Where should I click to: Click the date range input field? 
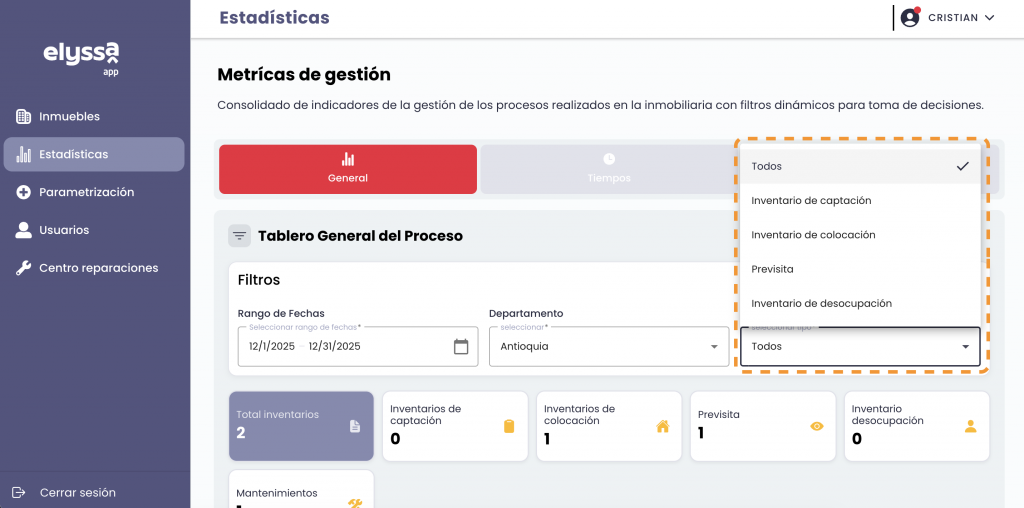click(x=340, y=347)
